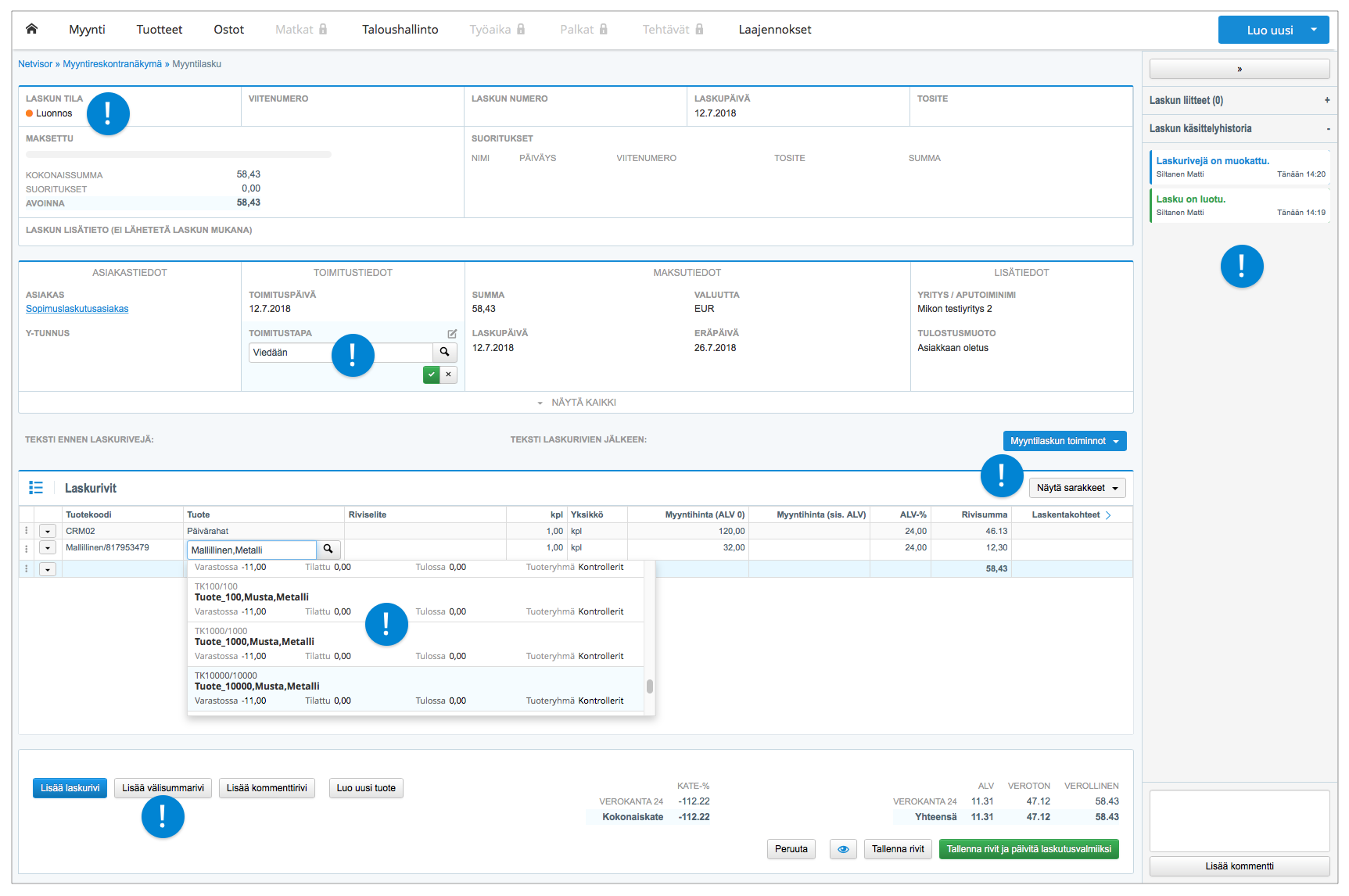
Task: Open Myyntilaskun toiminnot dropdown
Action: 1064,441
